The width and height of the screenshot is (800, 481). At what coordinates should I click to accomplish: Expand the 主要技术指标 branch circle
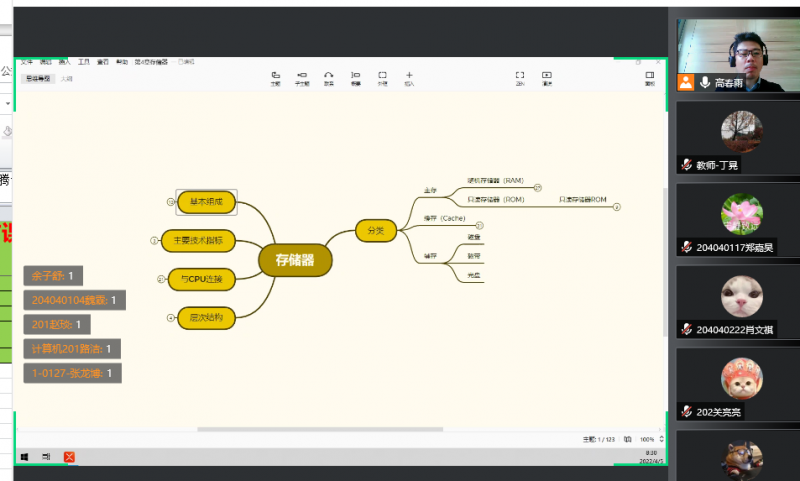click(154, 240)
